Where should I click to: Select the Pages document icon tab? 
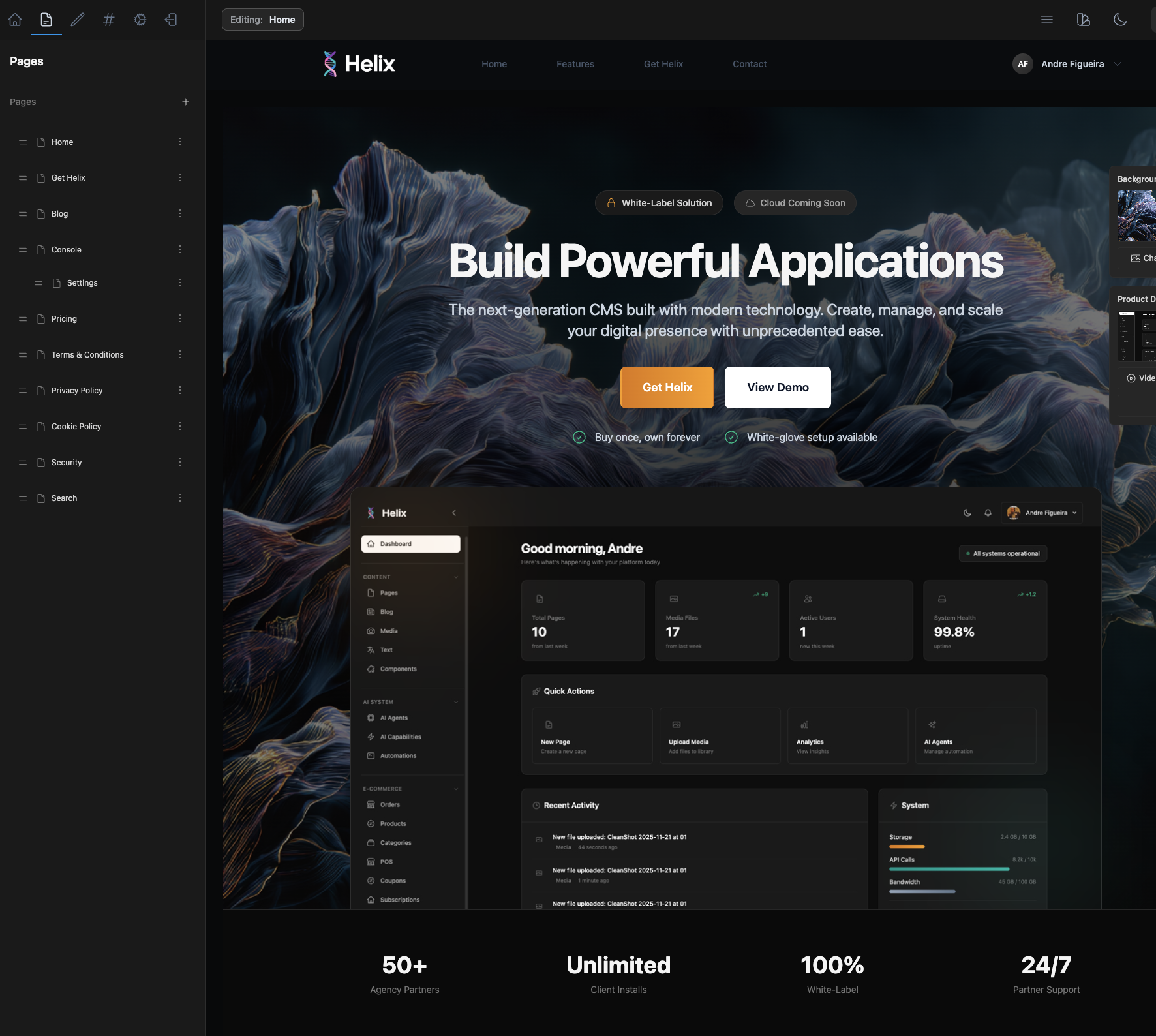pos(46,20)
